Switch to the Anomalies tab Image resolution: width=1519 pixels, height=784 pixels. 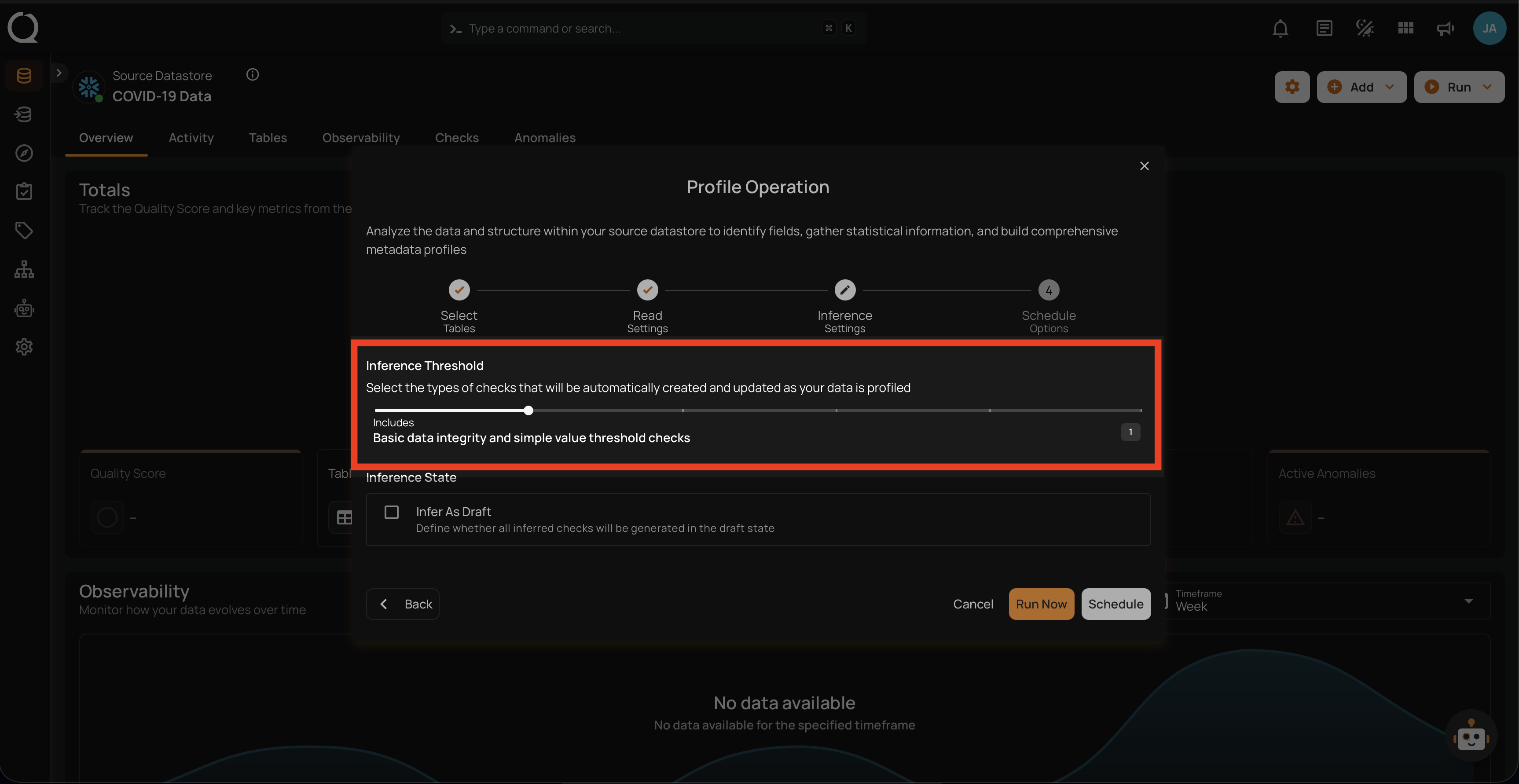point(544,137)
